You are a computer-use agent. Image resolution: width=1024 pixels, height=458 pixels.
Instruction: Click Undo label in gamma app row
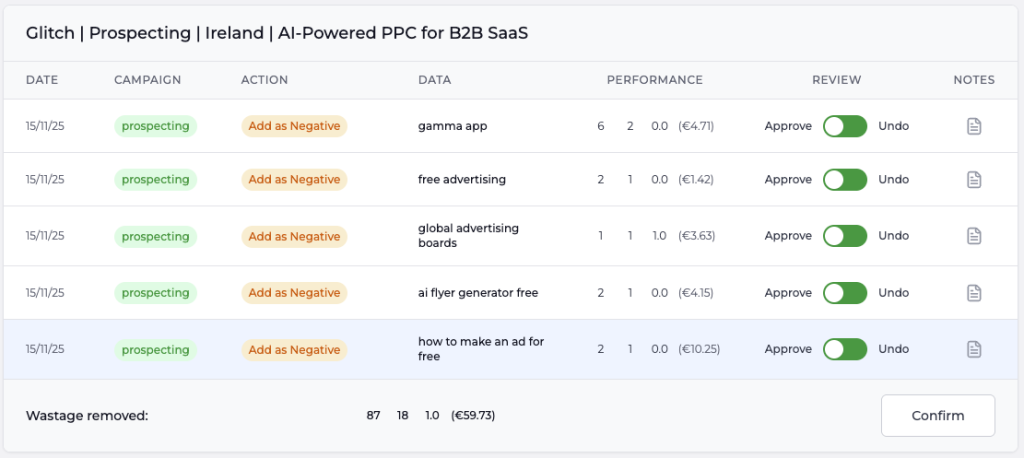[x=893, y=126]
